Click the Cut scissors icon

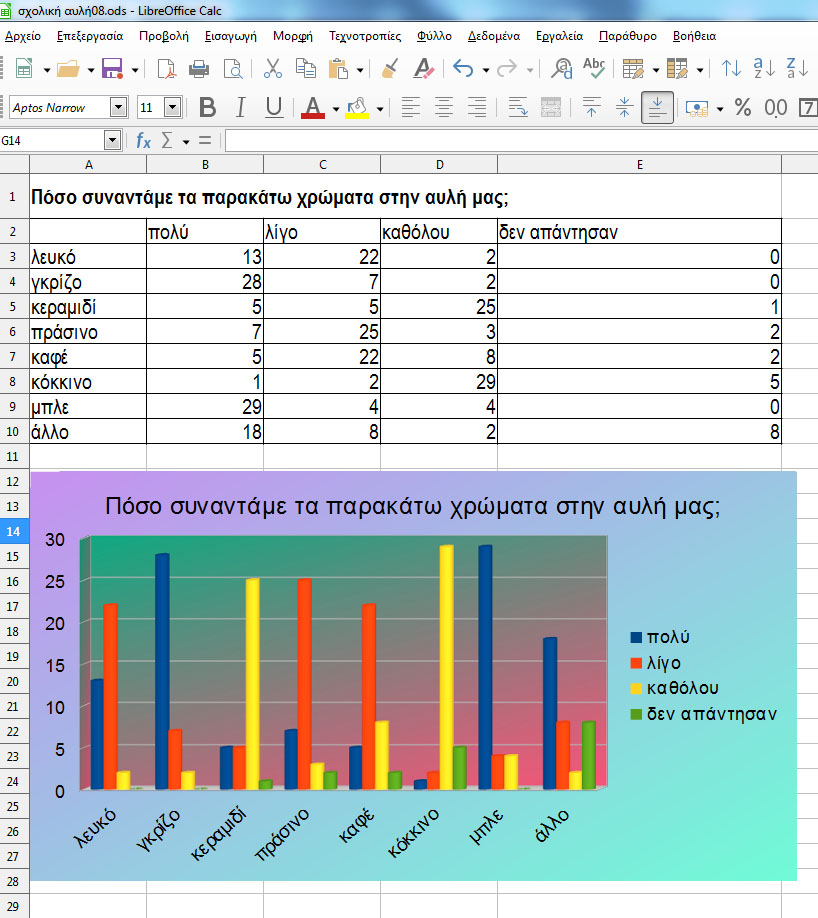(x=272, y=69)
